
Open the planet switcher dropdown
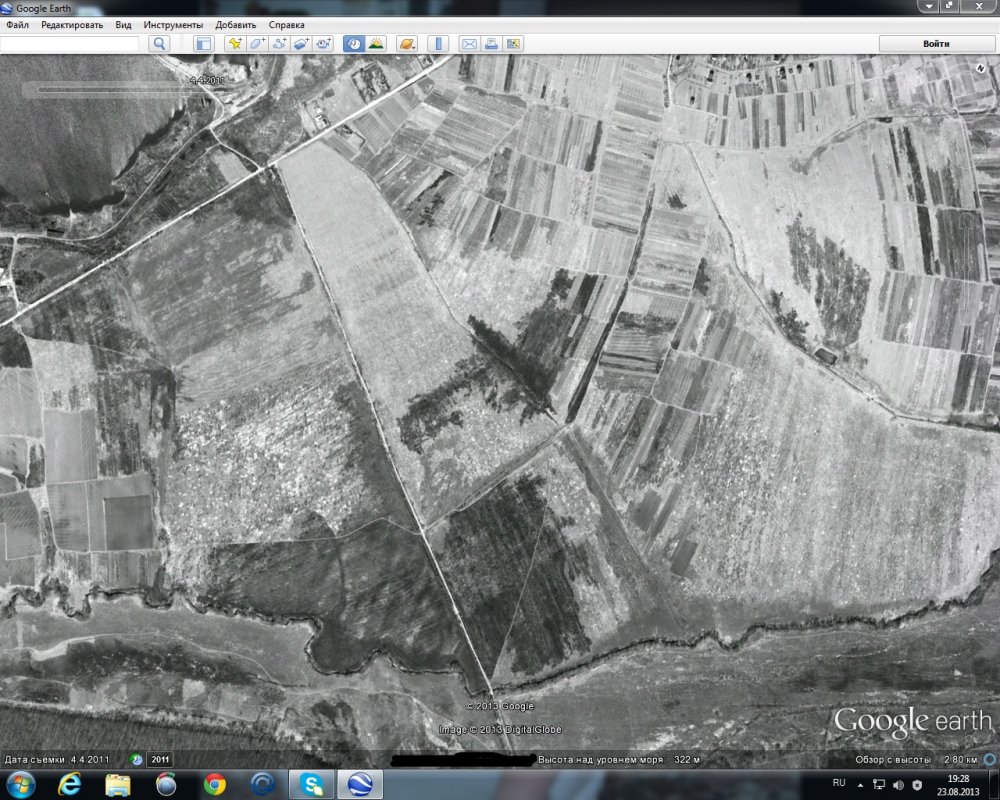coord(406,44)
